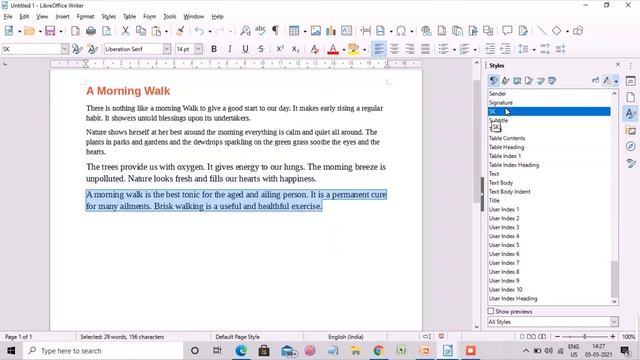
Task: Toggle Strikethrough formatting
Action: coord(261,49)
